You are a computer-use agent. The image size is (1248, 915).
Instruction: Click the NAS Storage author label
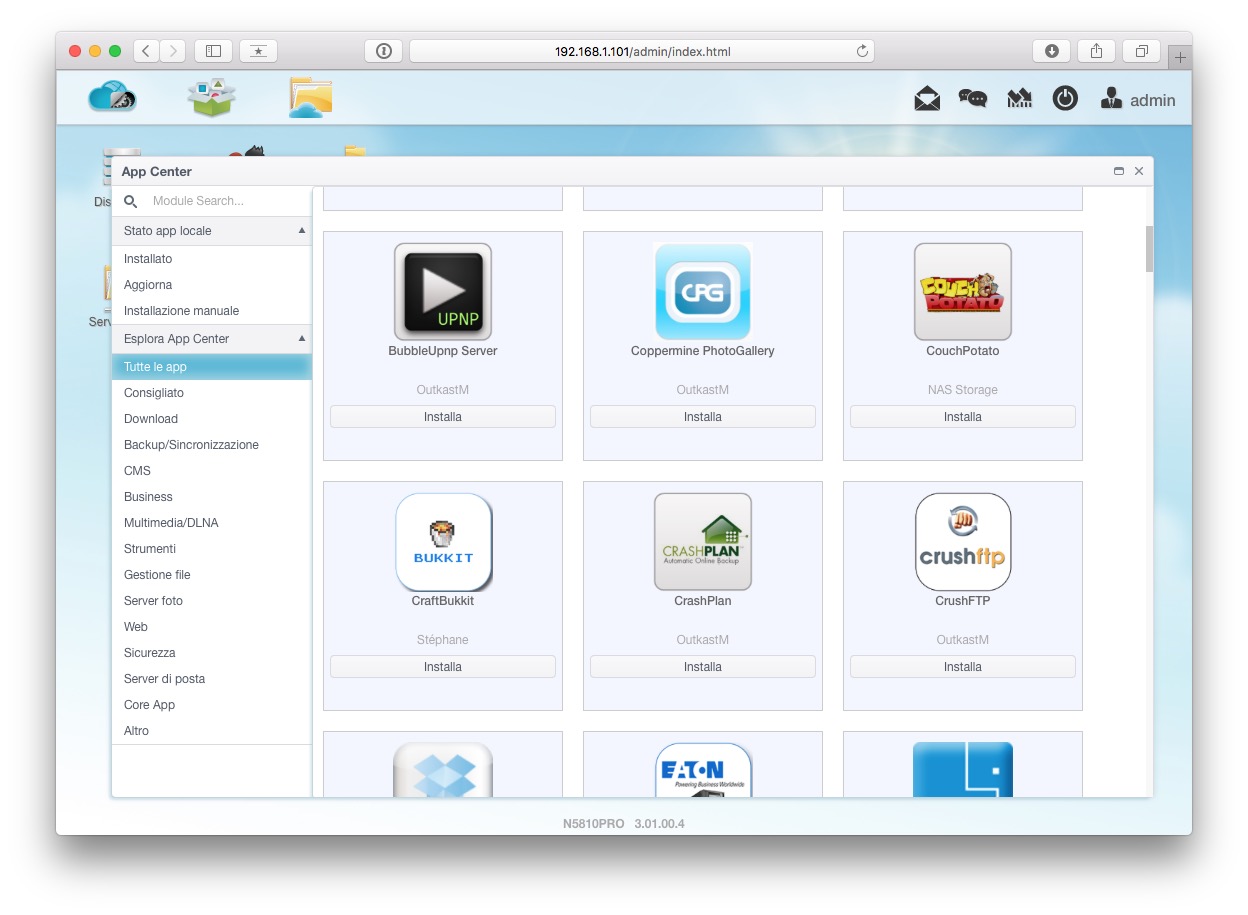pos(963,390)
